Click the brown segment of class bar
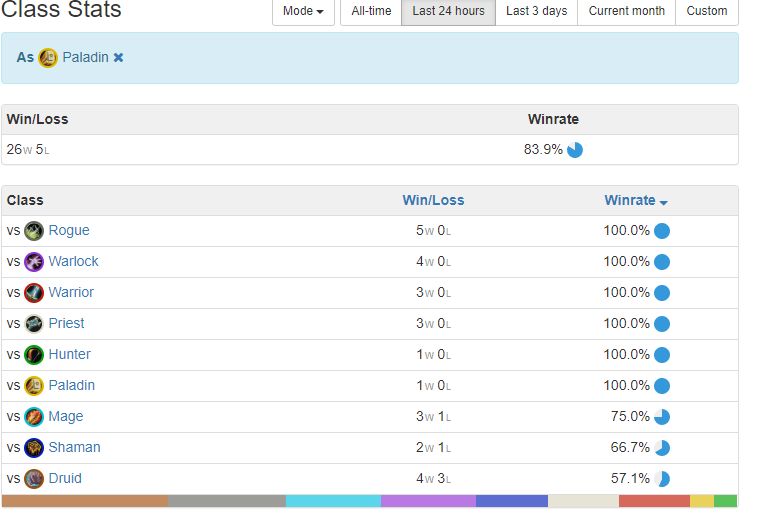Viewport: 764px width, 511px height. tap(85, 501)
